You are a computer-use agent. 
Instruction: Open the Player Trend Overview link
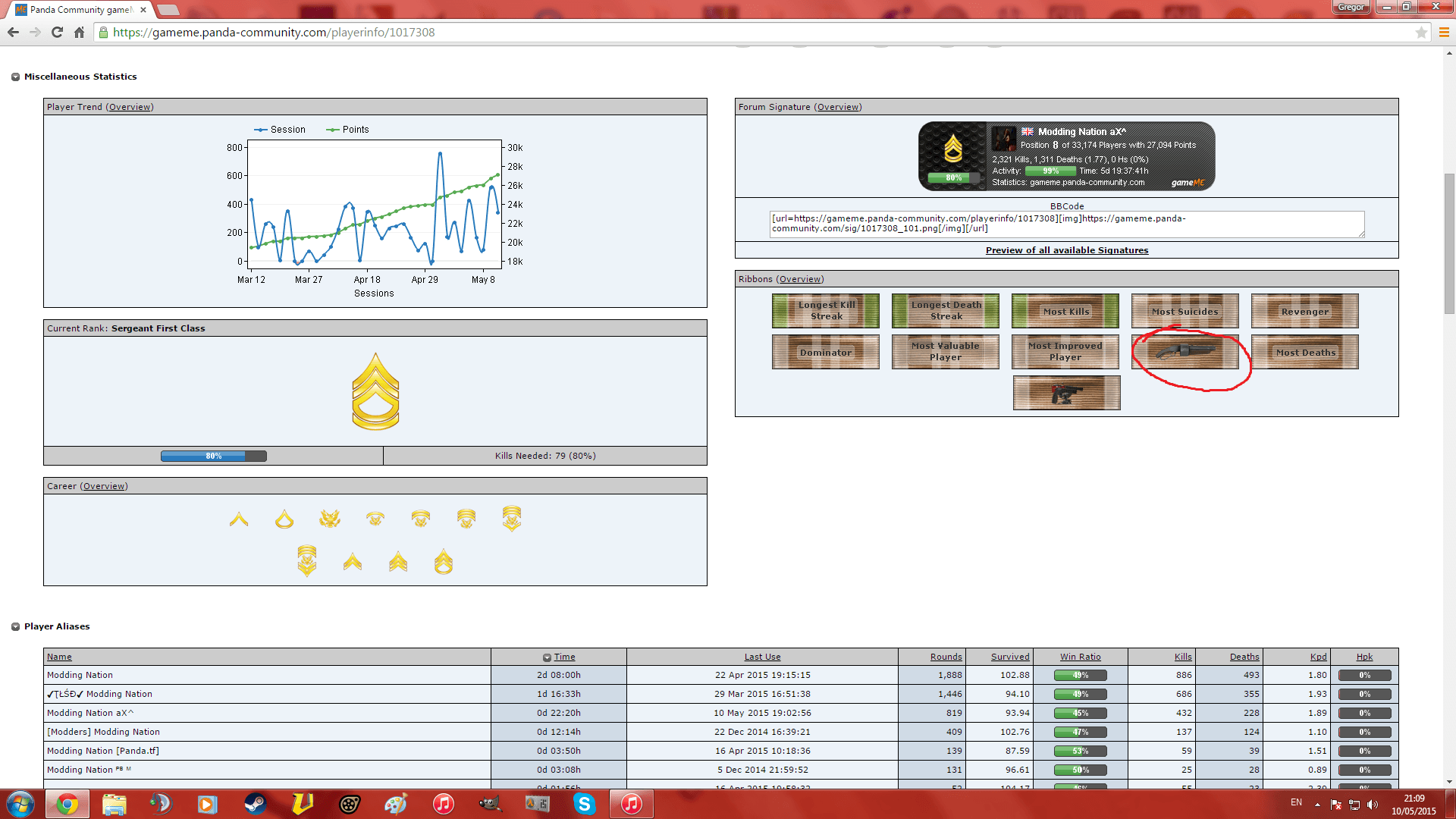130,107
